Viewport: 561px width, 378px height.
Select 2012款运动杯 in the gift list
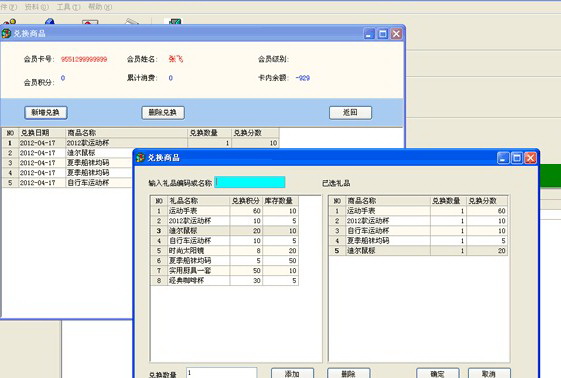coord(224,221)
